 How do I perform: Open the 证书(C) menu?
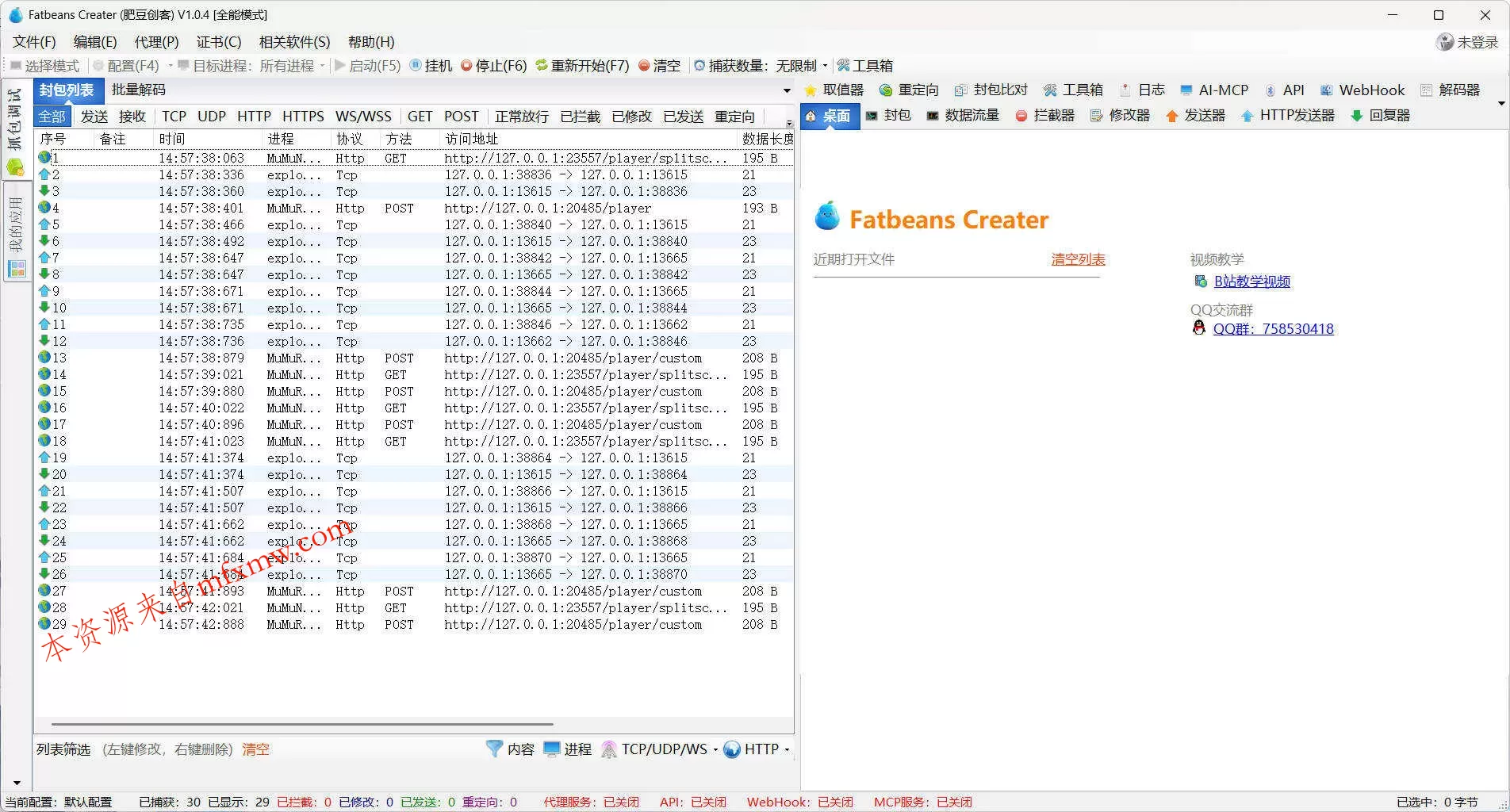pos(219,42)
